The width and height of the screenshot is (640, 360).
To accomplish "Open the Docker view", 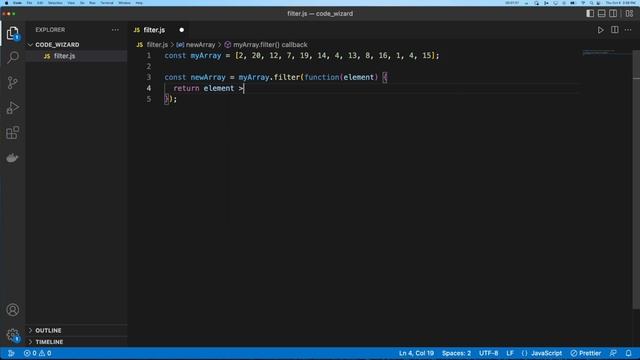I will tap(13, 158).
